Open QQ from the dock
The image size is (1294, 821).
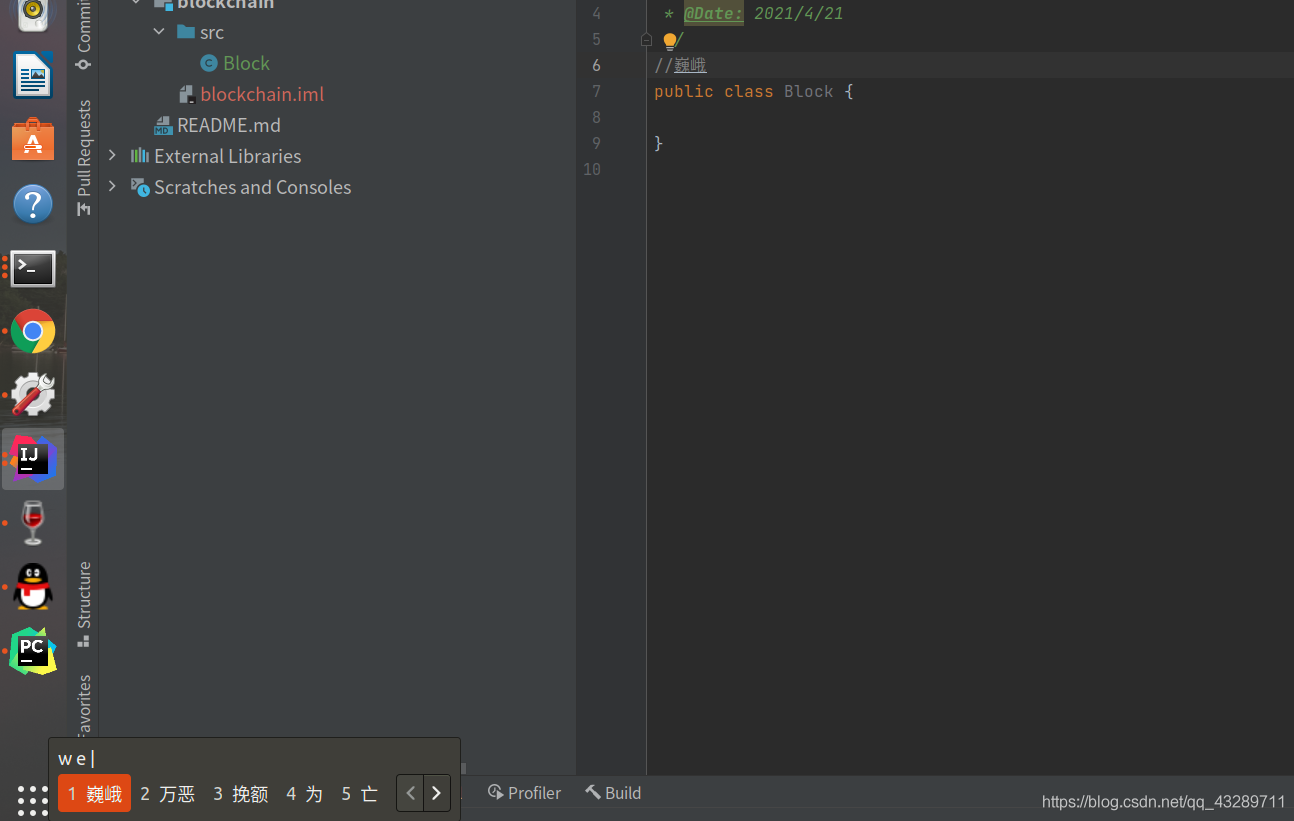coord(33,587)
